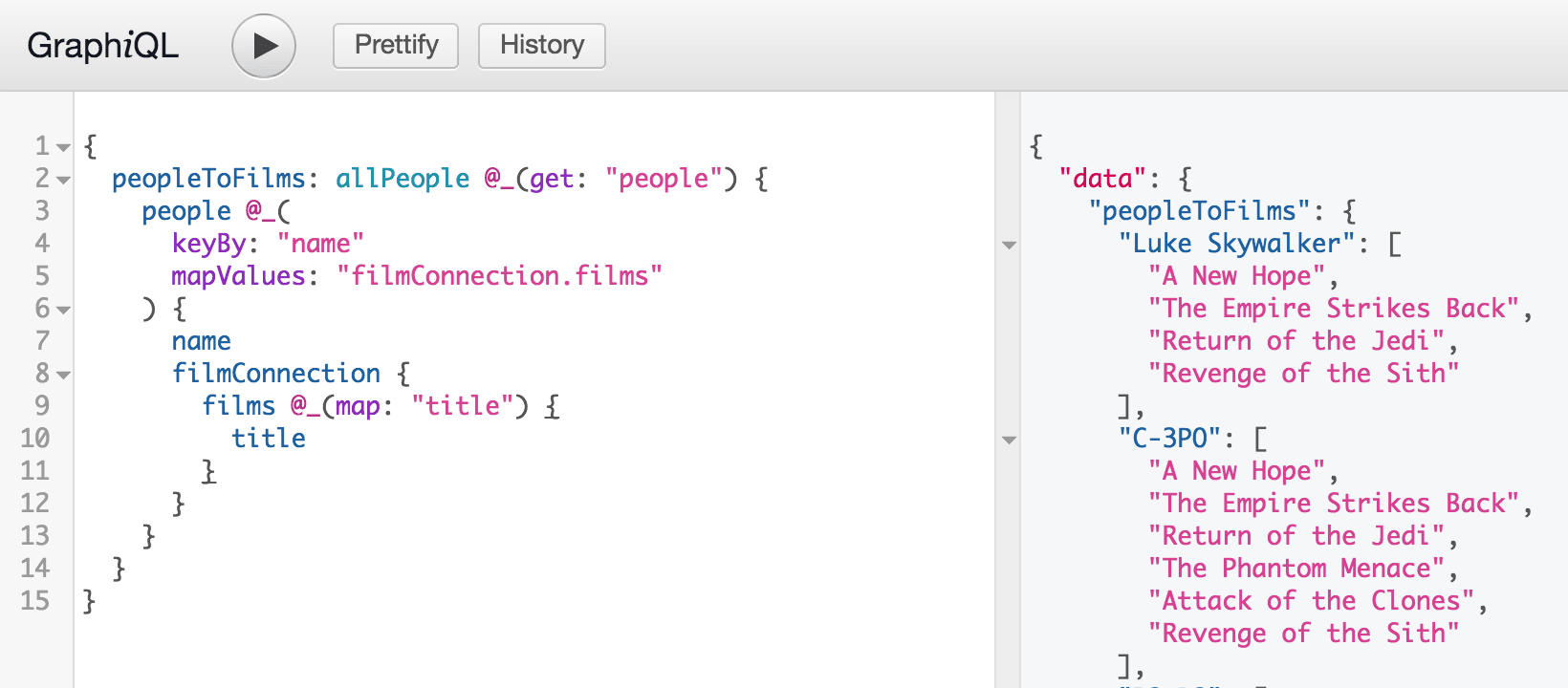Click the allPeople field in query
This screenshot has height=688, width=1568.
click(403, 179)
